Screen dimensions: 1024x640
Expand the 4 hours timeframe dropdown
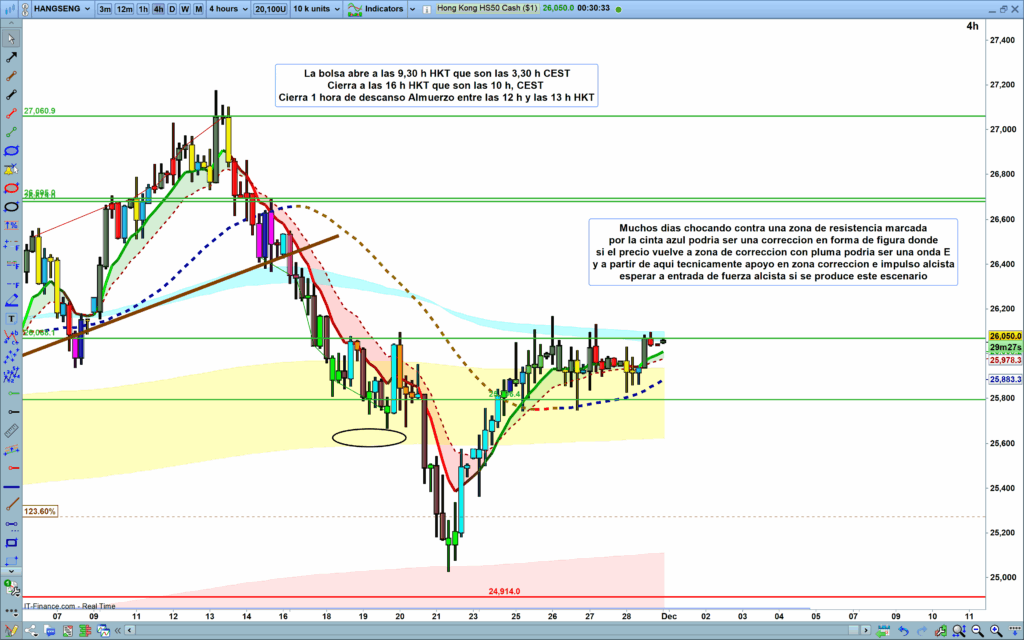tap(226, 8)
